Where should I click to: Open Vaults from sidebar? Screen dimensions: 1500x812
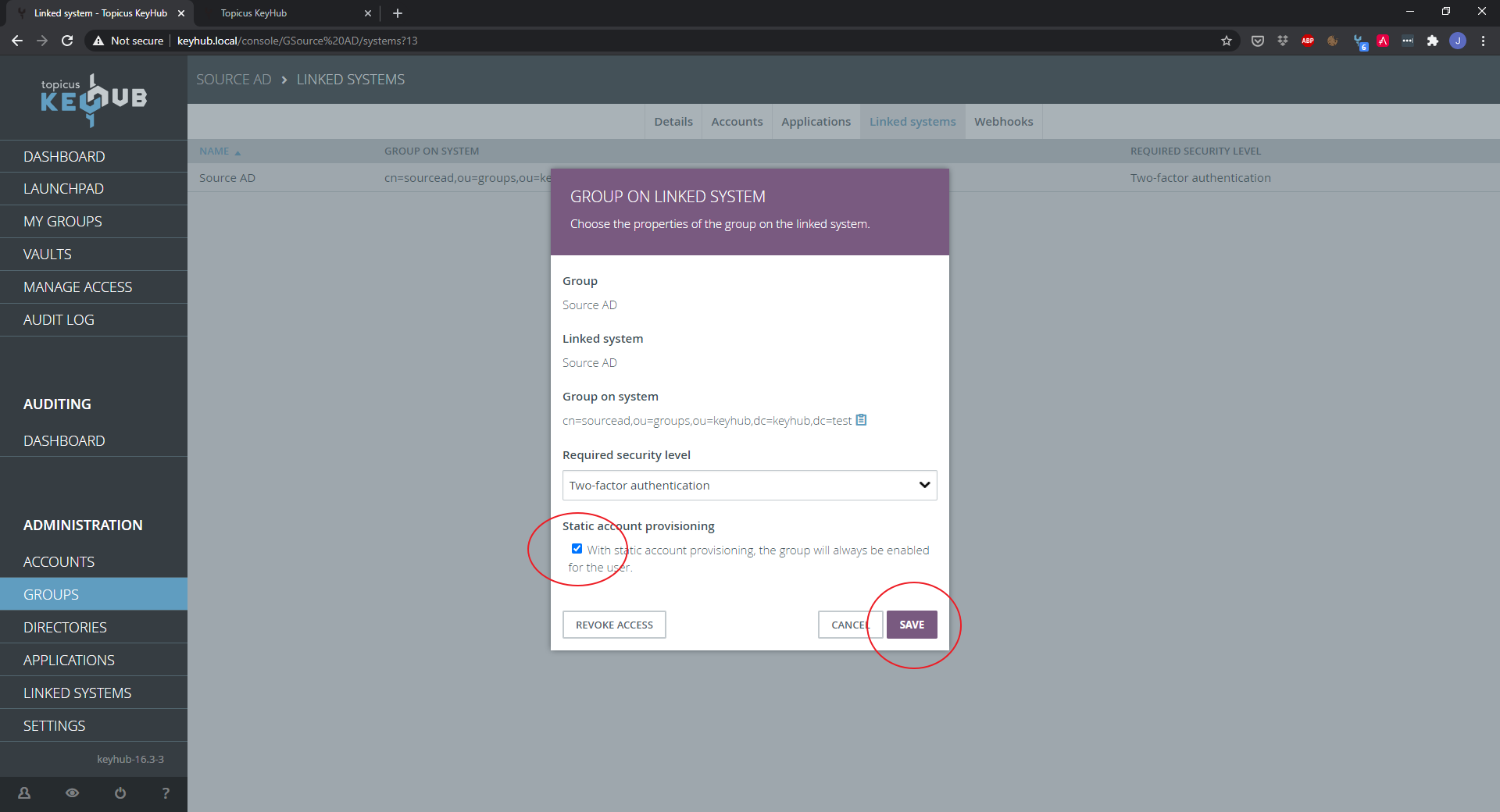pyautogui.click(x=94, y=255)
